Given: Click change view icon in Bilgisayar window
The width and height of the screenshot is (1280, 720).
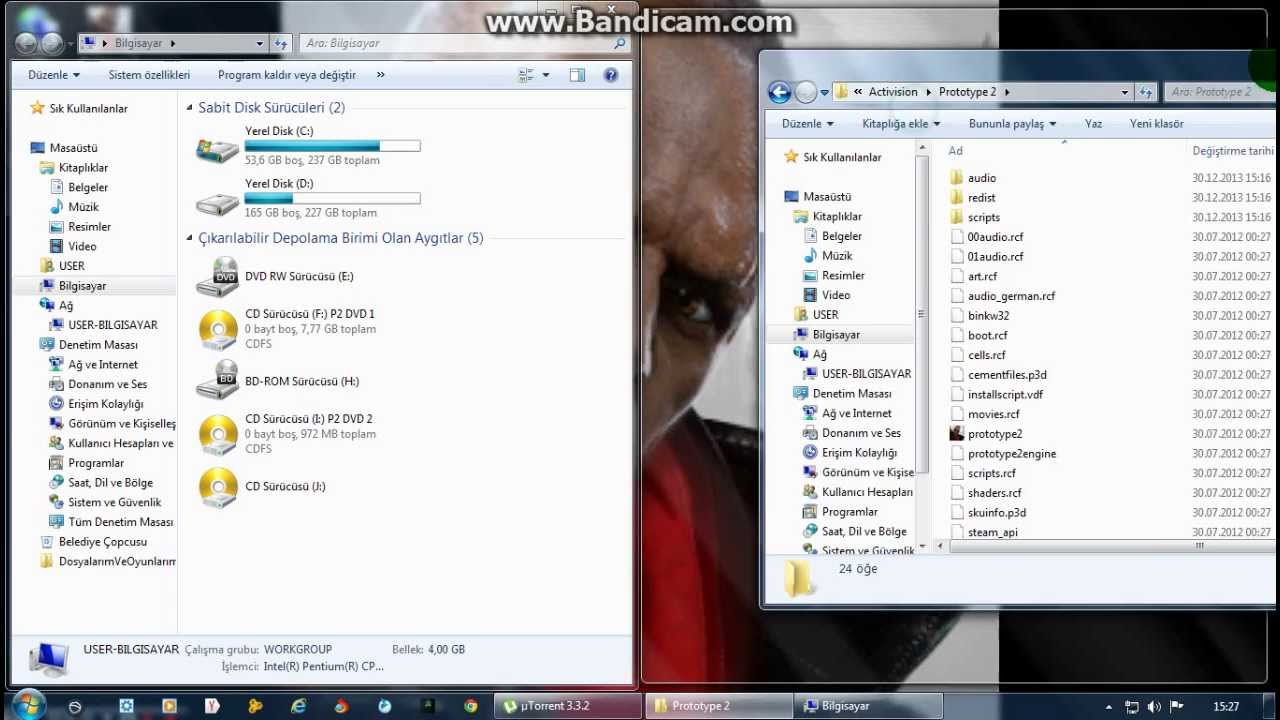Looking at the screenshot, I should tap(527, 75).
